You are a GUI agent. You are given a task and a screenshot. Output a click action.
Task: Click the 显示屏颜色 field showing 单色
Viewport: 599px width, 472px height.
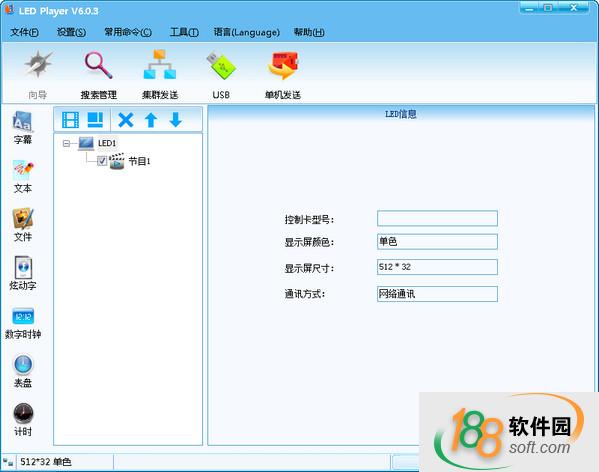[x=437, y=242]
